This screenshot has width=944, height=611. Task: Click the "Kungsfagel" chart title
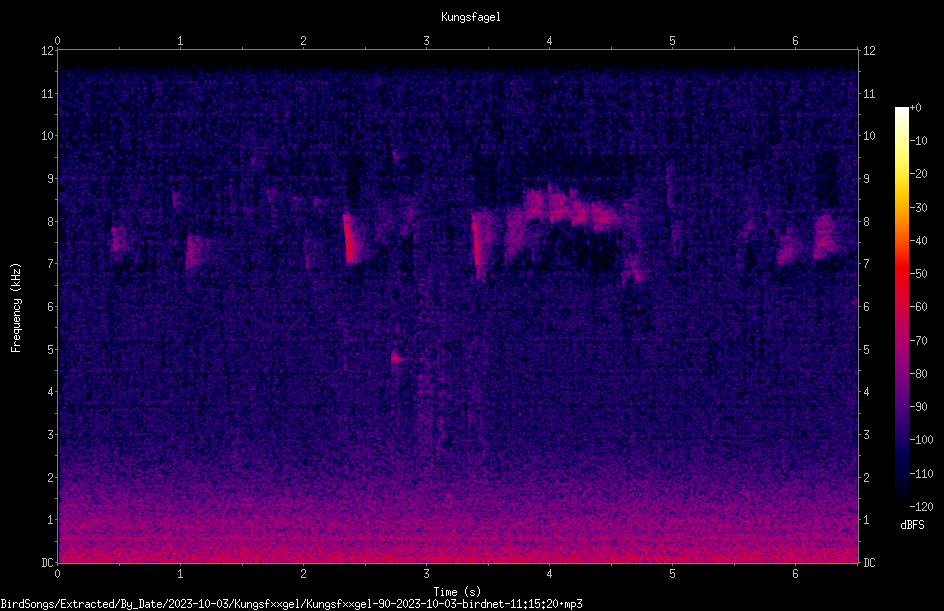point(471,17)
